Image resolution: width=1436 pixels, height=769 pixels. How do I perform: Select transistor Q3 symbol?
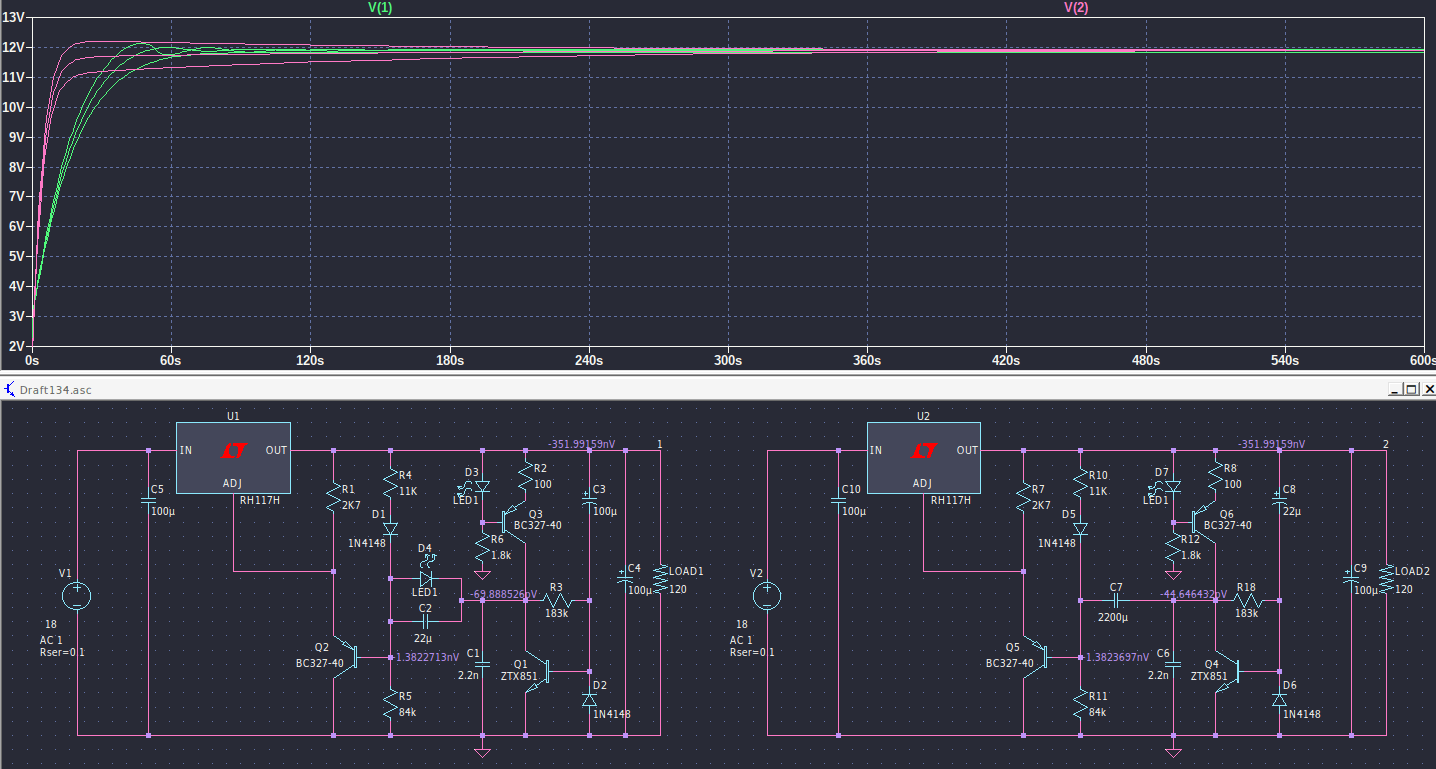click(514, 520)
